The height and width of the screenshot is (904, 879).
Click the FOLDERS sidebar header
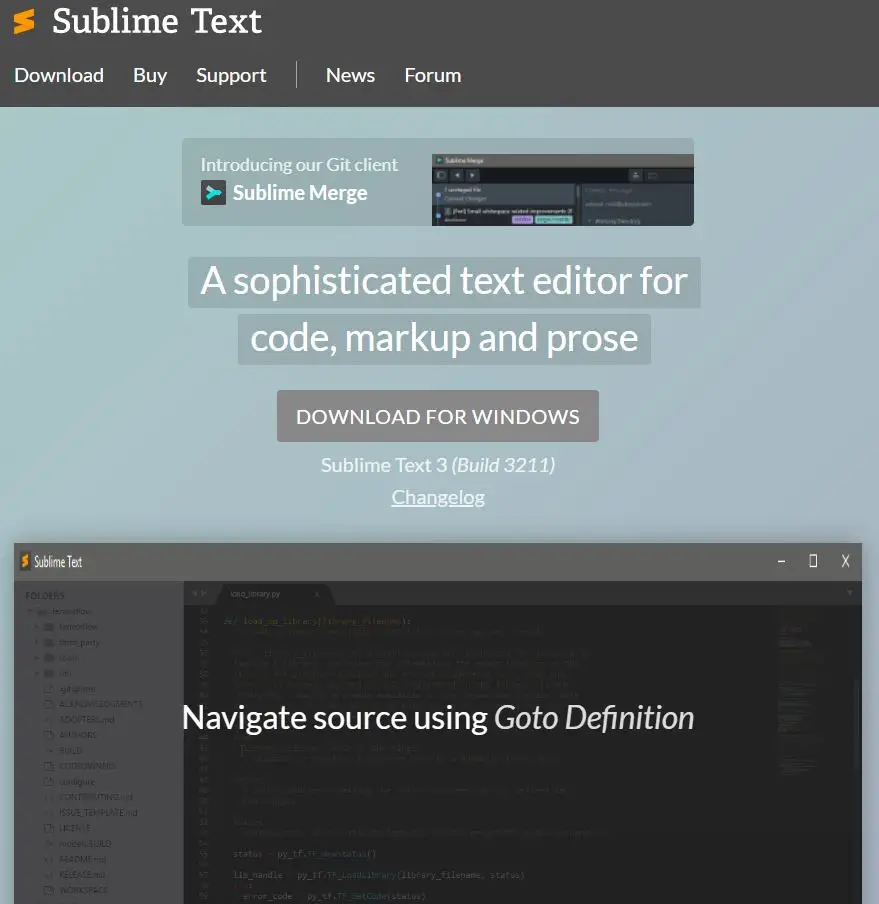tap(45, 596)
